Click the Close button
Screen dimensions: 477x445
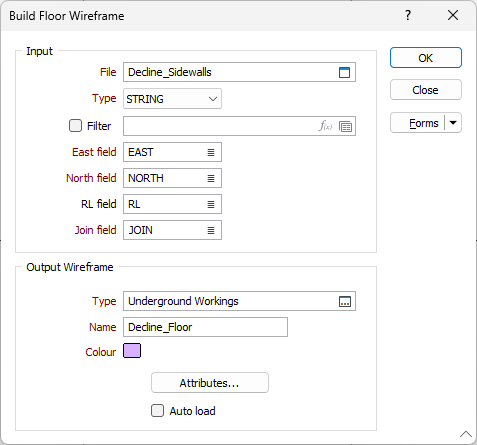pos(426,90)
